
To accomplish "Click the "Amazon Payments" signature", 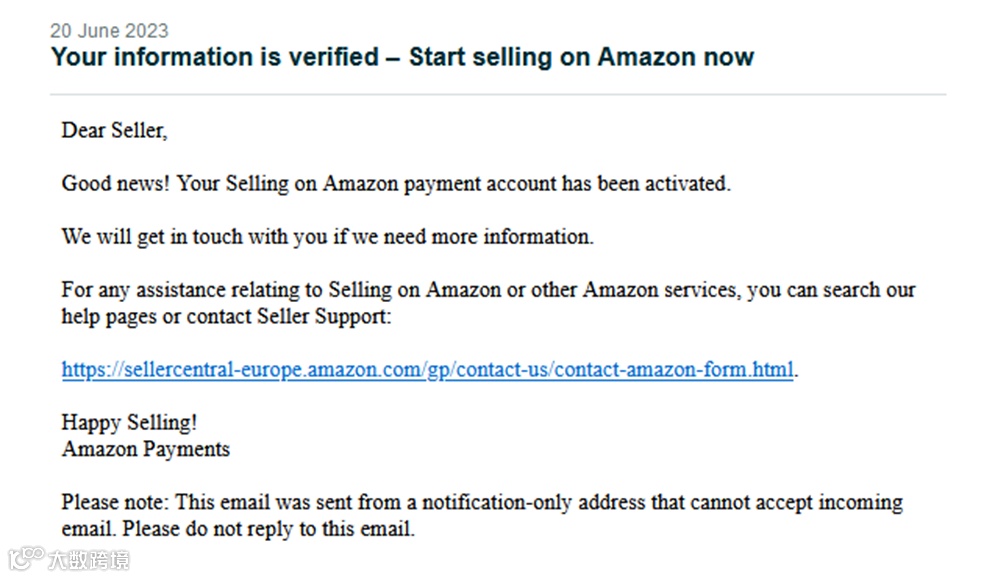I will click(146, 449).
